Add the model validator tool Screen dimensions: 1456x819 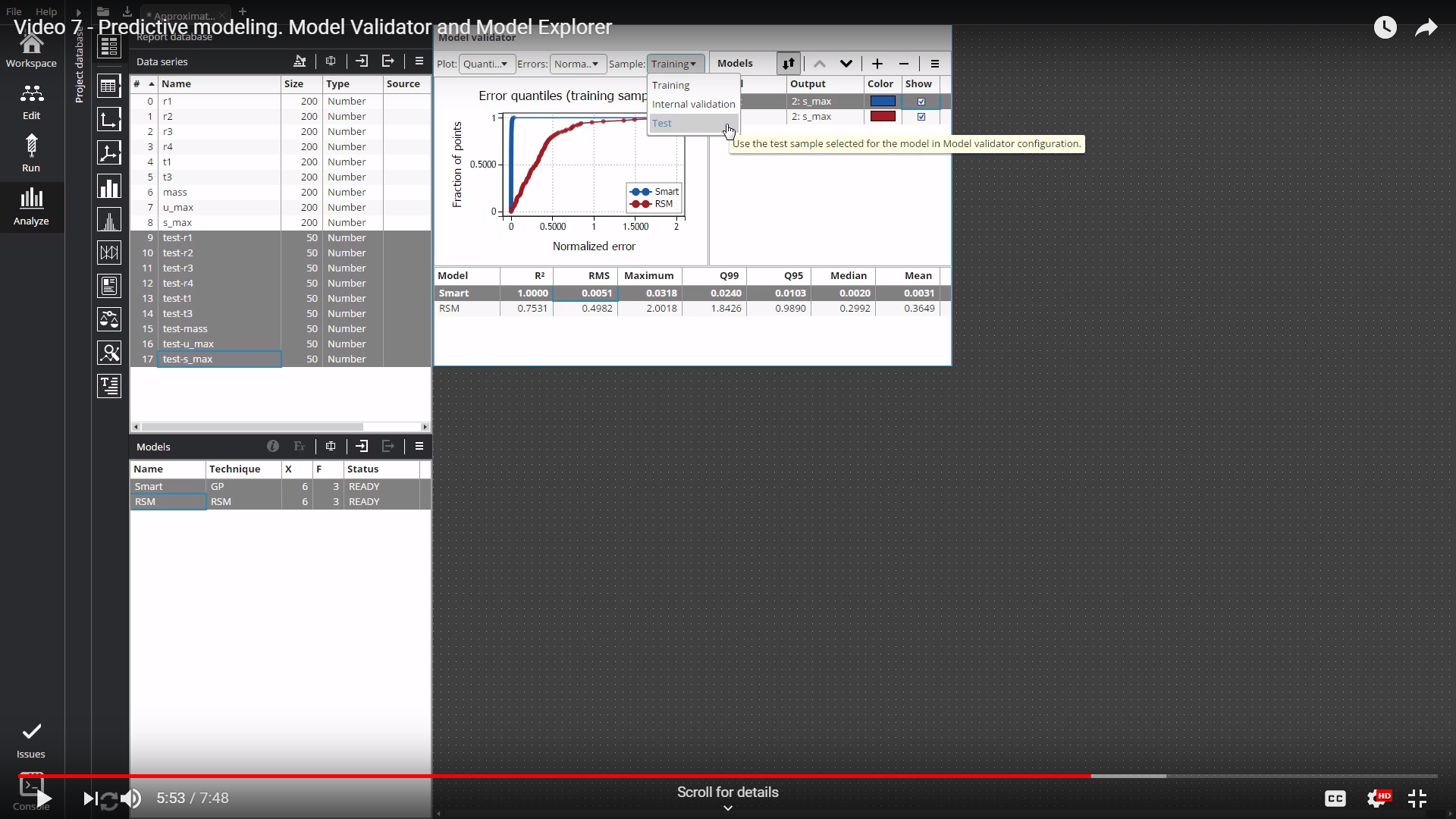pos(109,353)
